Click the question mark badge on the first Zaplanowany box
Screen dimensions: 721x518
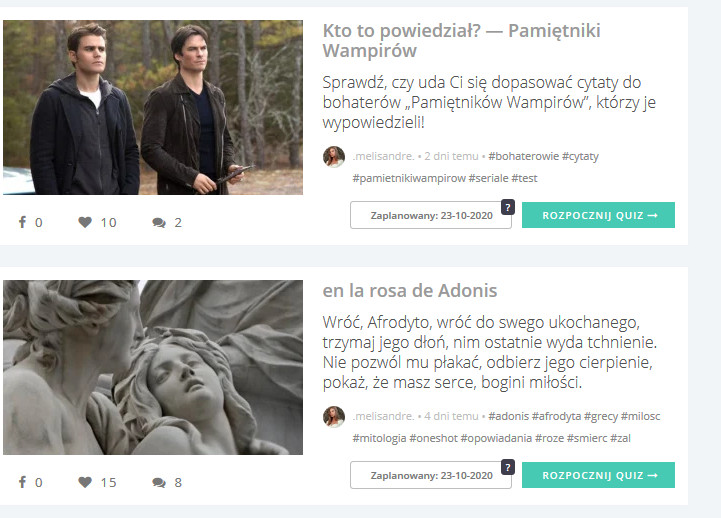click(x=508, y=207)
